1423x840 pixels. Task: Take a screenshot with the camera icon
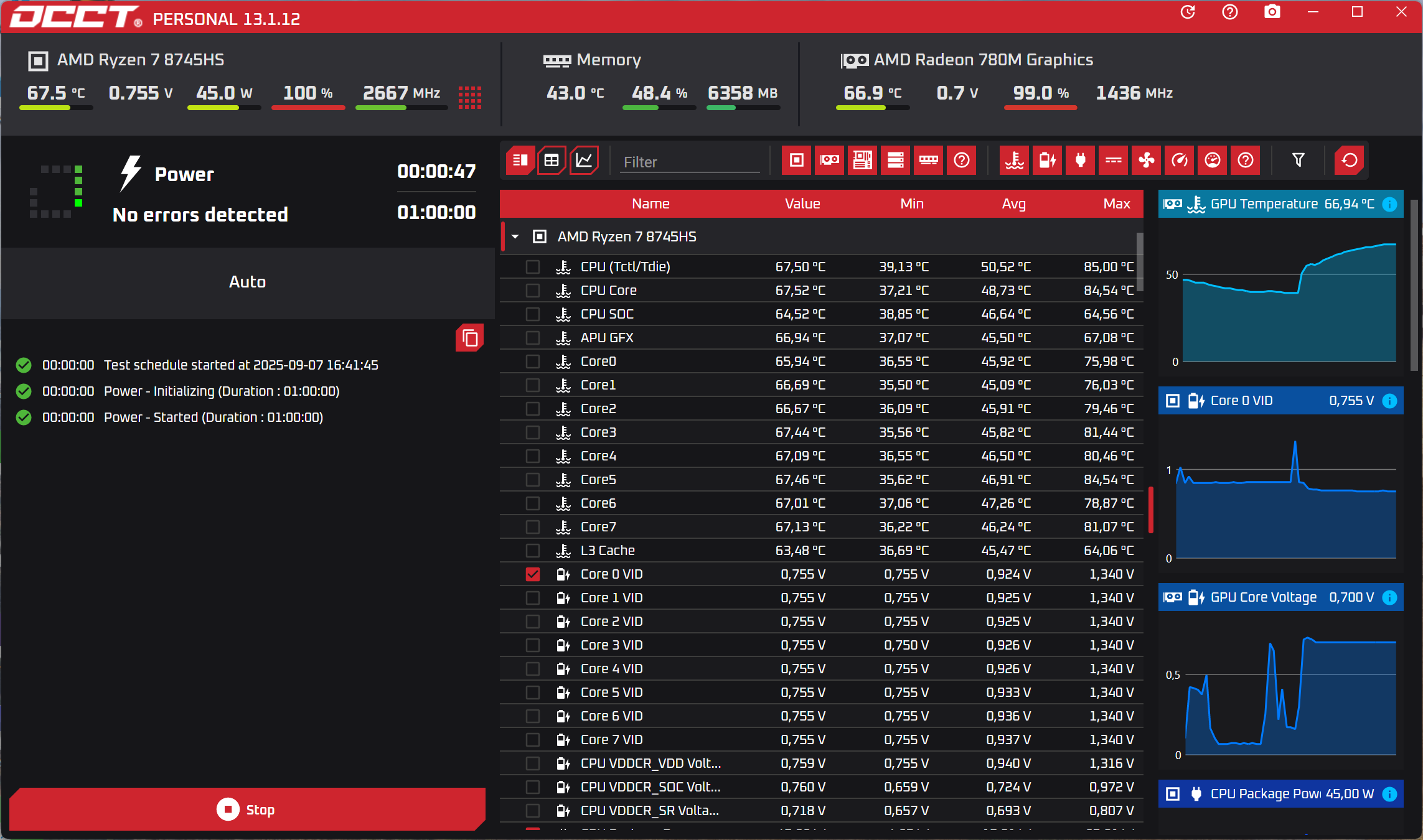1272,12
